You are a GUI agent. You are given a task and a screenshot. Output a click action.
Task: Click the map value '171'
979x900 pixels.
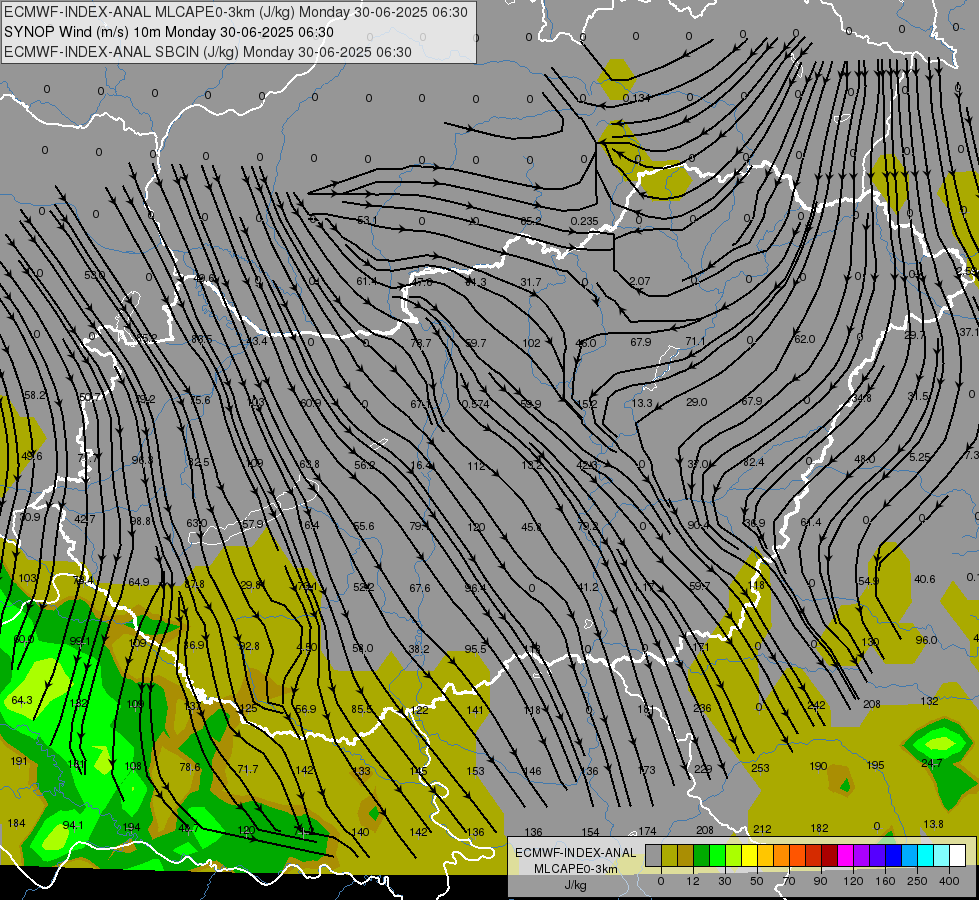(701, 647)
